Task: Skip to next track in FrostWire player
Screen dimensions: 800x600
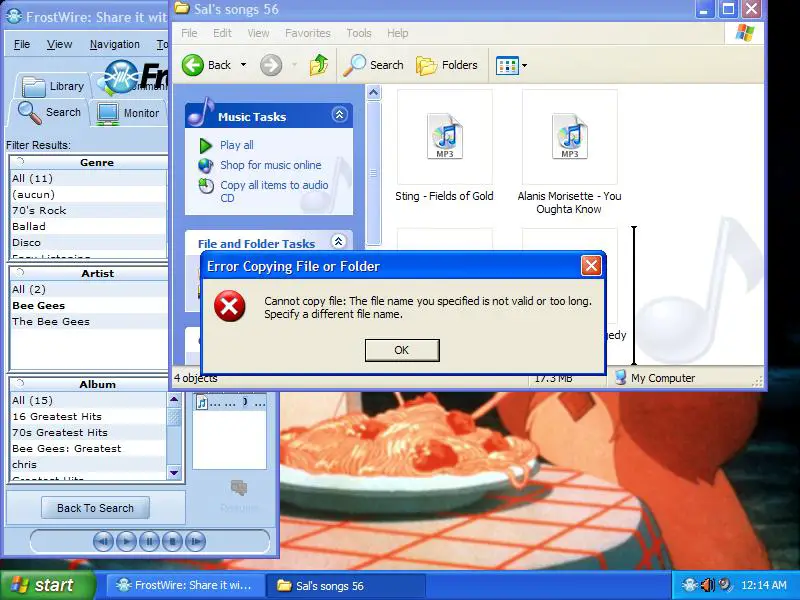Action: (196, 541)
